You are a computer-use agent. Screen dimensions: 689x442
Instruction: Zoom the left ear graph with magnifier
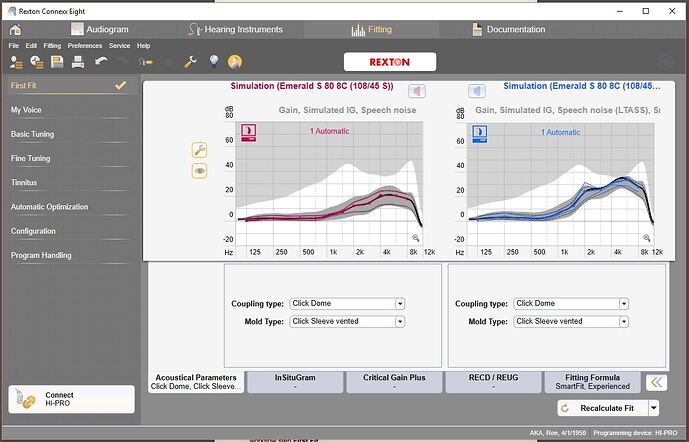tap(646, 238)
